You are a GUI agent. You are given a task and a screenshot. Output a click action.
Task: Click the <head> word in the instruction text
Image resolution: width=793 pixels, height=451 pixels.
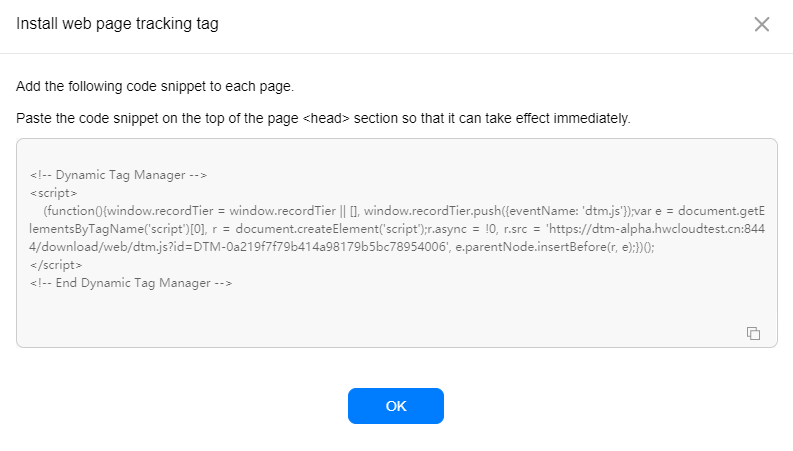(326, 118)
